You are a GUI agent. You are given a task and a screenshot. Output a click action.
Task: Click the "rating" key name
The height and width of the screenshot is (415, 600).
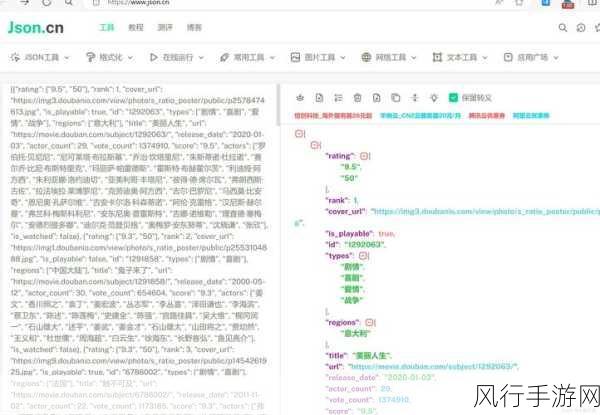point(340,156)
